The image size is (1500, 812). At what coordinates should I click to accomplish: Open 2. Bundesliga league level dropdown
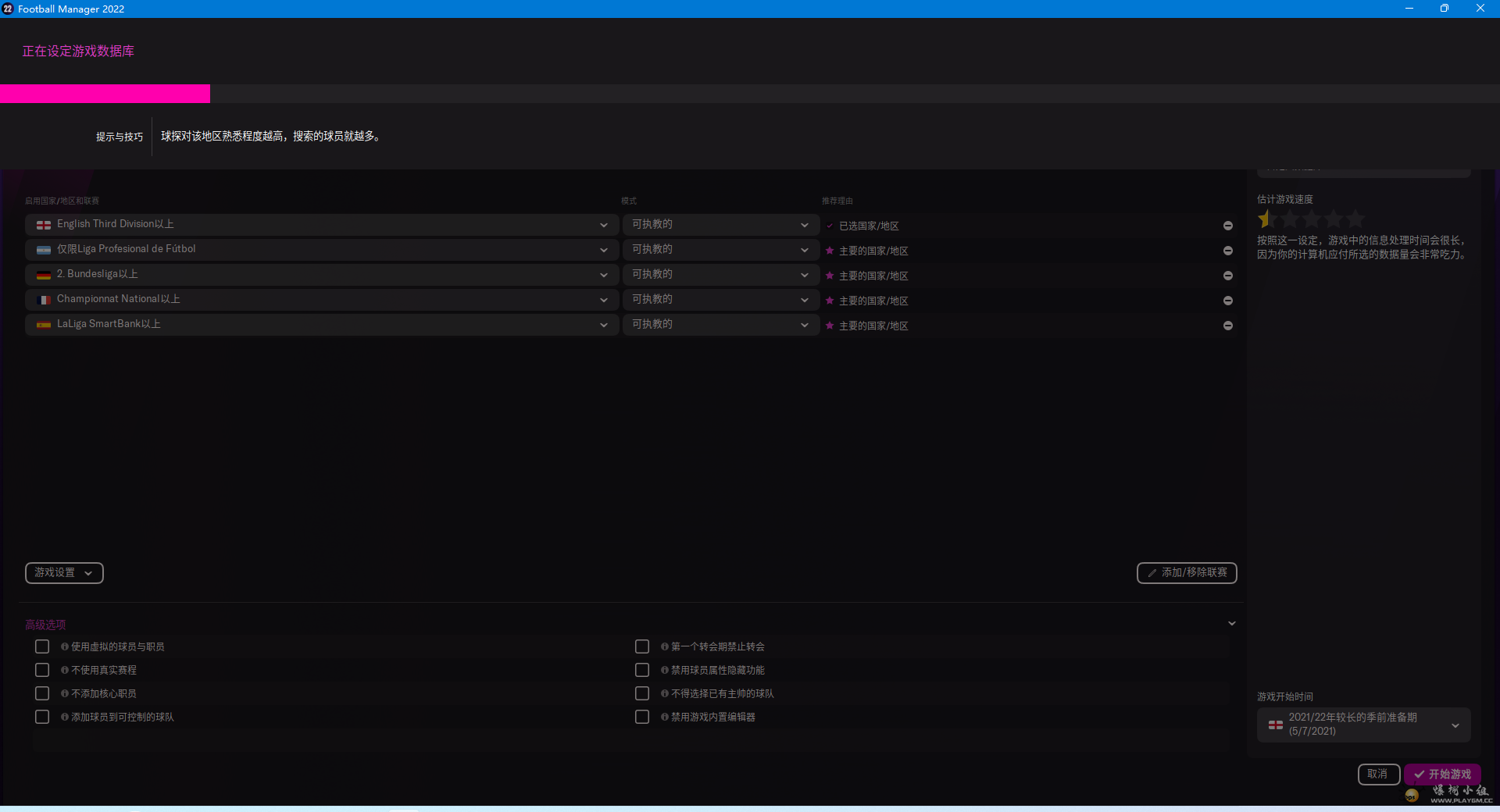point(322,275)
